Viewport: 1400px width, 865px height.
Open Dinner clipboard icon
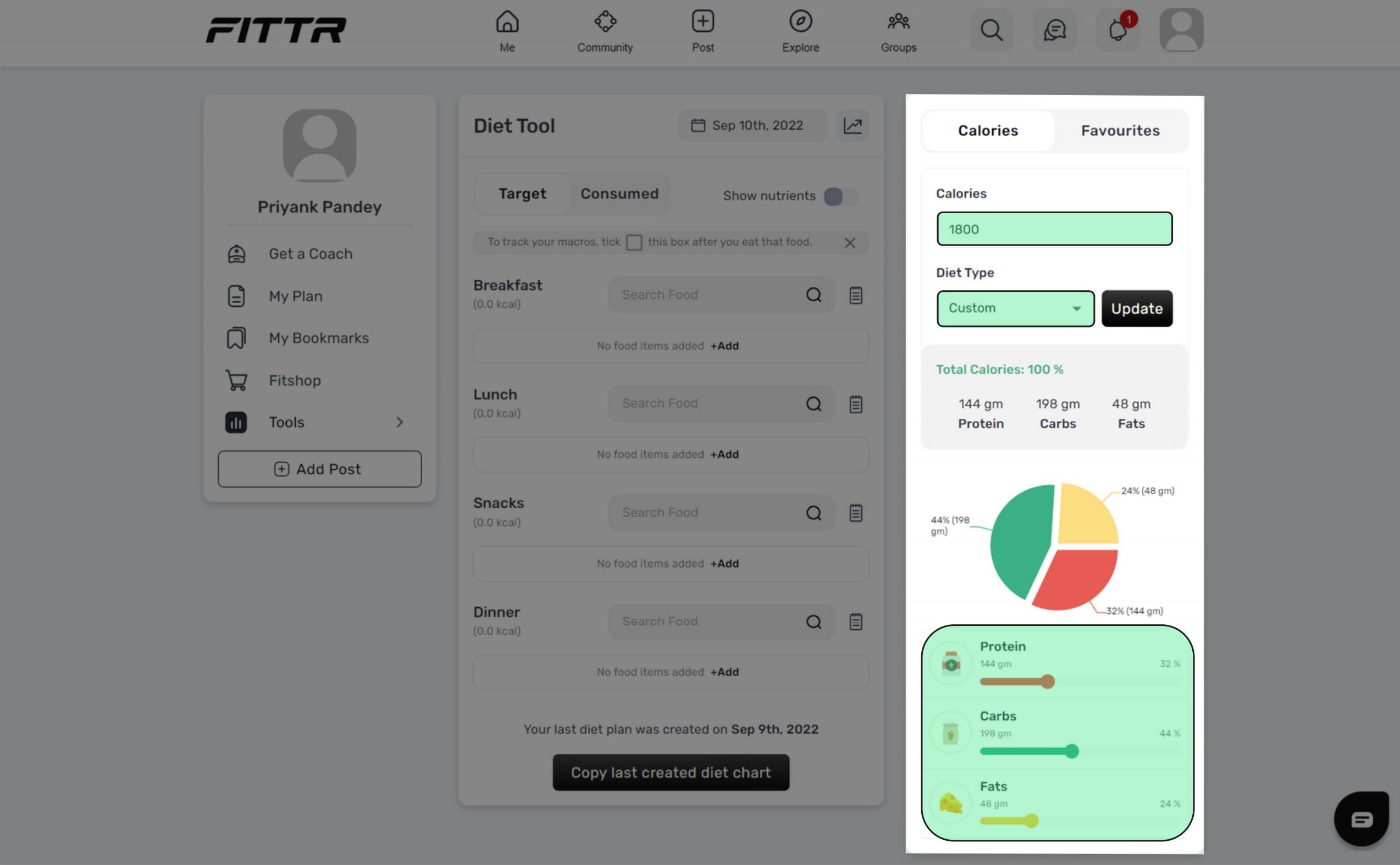[856, 622]
